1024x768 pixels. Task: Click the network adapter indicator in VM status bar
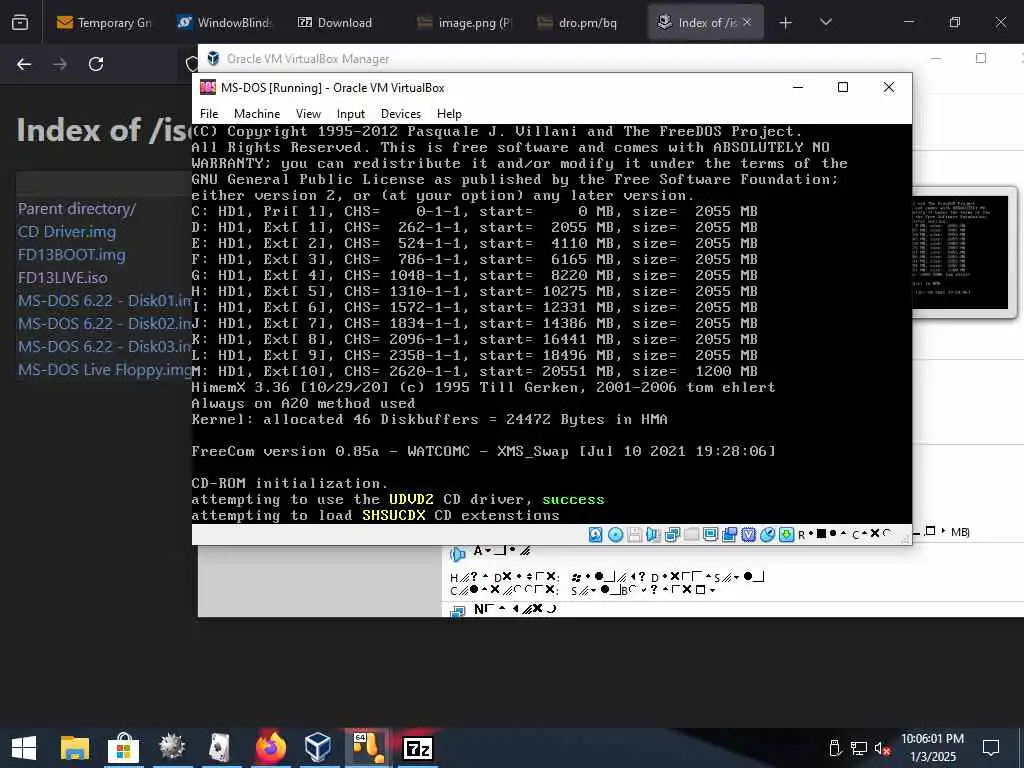tap(672, 535)
